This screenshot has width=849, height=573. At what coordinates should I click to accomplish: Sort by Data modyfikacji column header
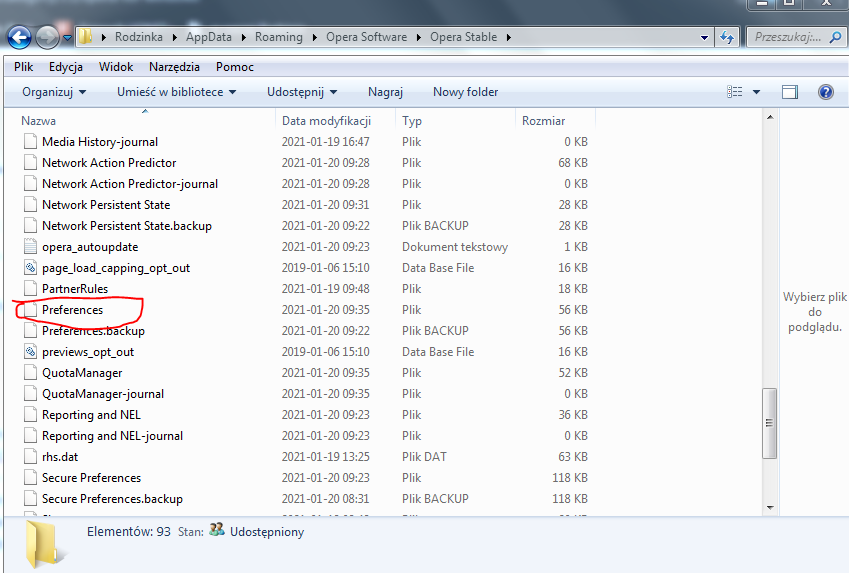326,121
